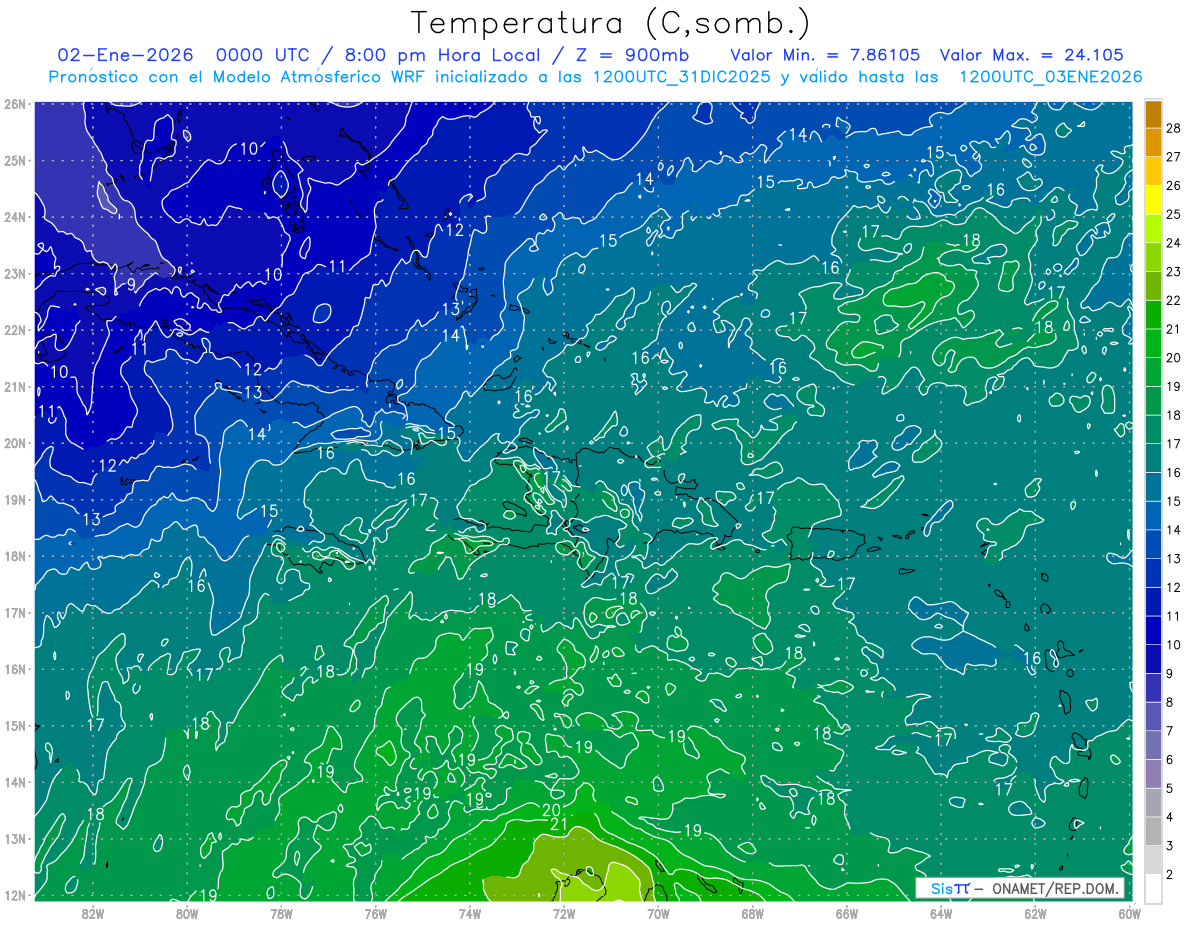Image resolution: width=1200 pixels, height=927 pixels.
Task: Click the "60W" longitude axis label
Action: click(1129, 912)
